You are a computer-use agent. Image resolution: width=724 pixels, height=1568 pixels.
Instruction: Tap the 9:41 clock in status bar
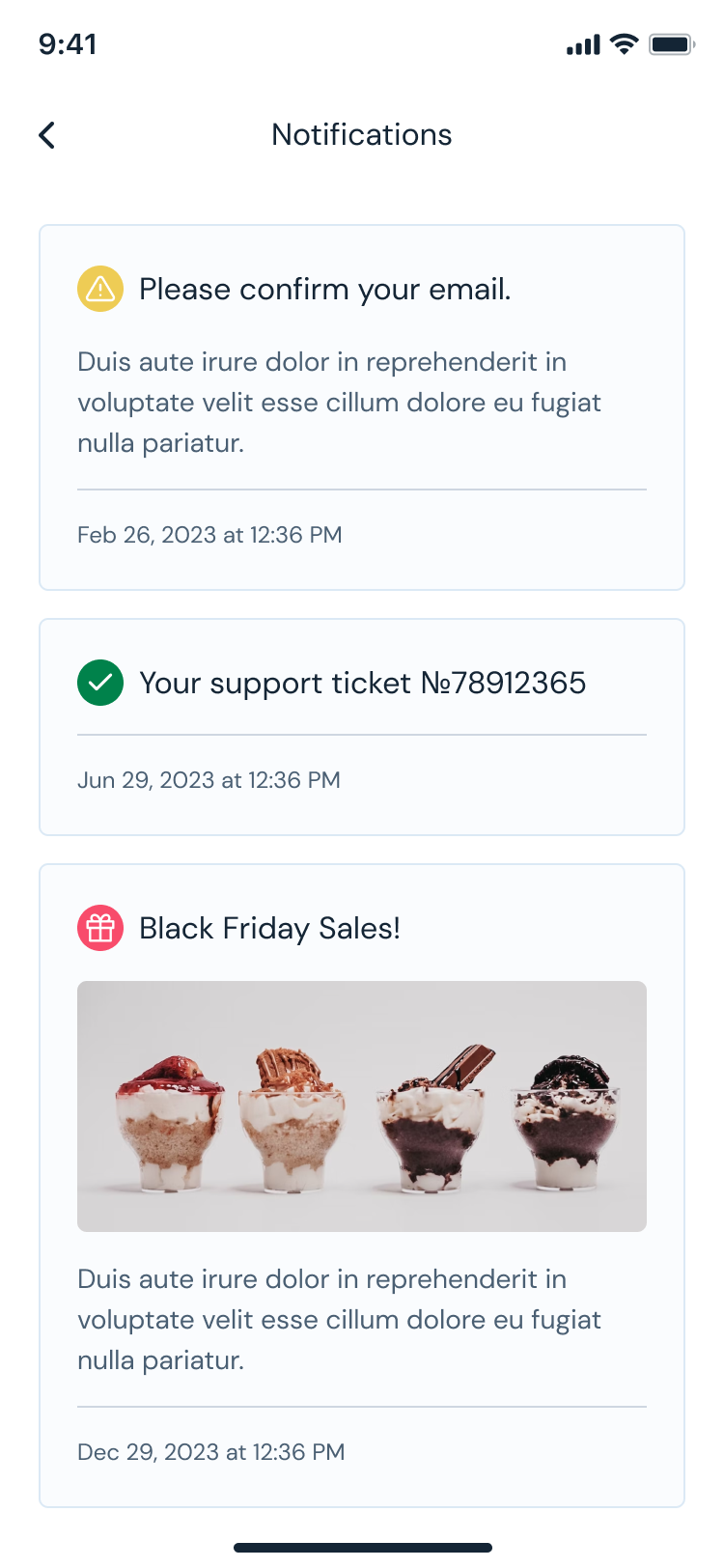[x=68, y=44]
